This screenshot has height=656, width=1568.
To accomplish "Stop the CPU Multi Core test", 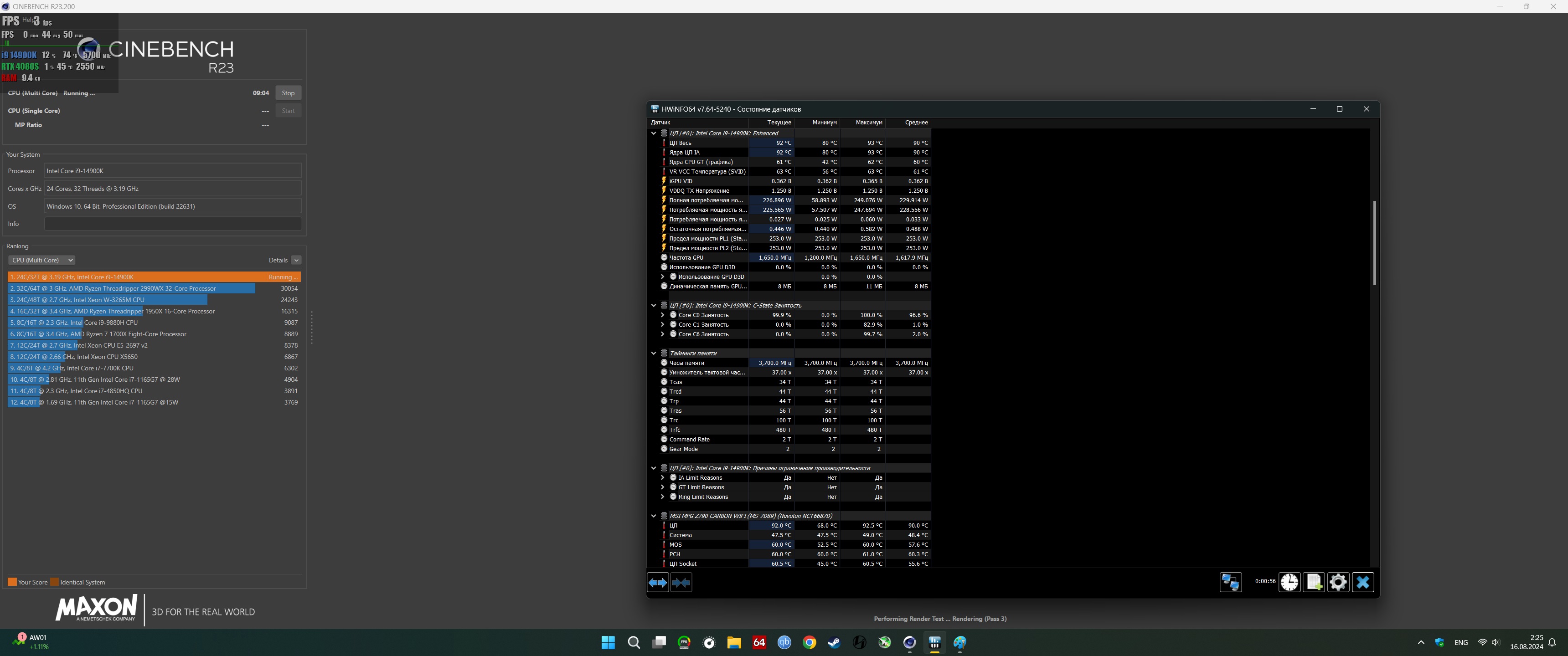I will (x=288, y=93).
